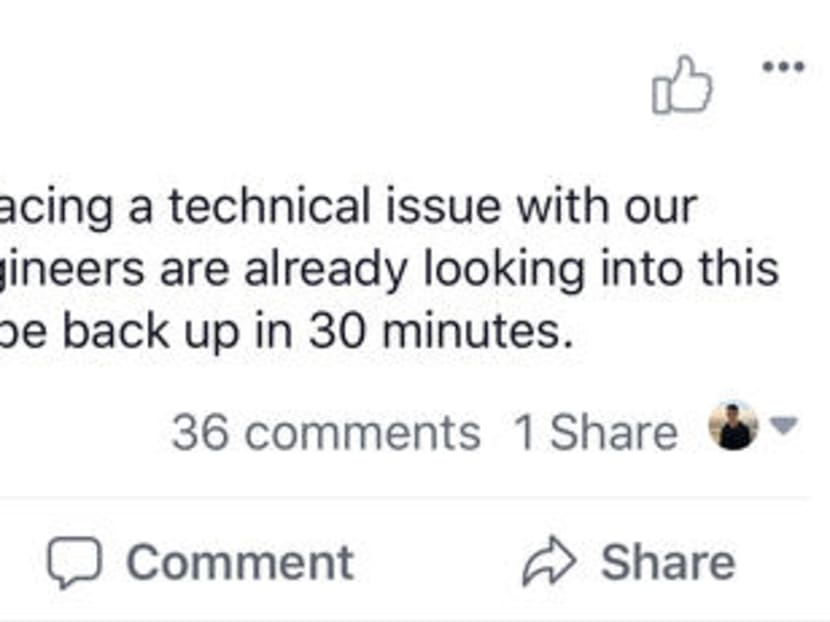Open the 1 Share link
The width and height of the screenshot is (830, 622).
tap(594, 433)
